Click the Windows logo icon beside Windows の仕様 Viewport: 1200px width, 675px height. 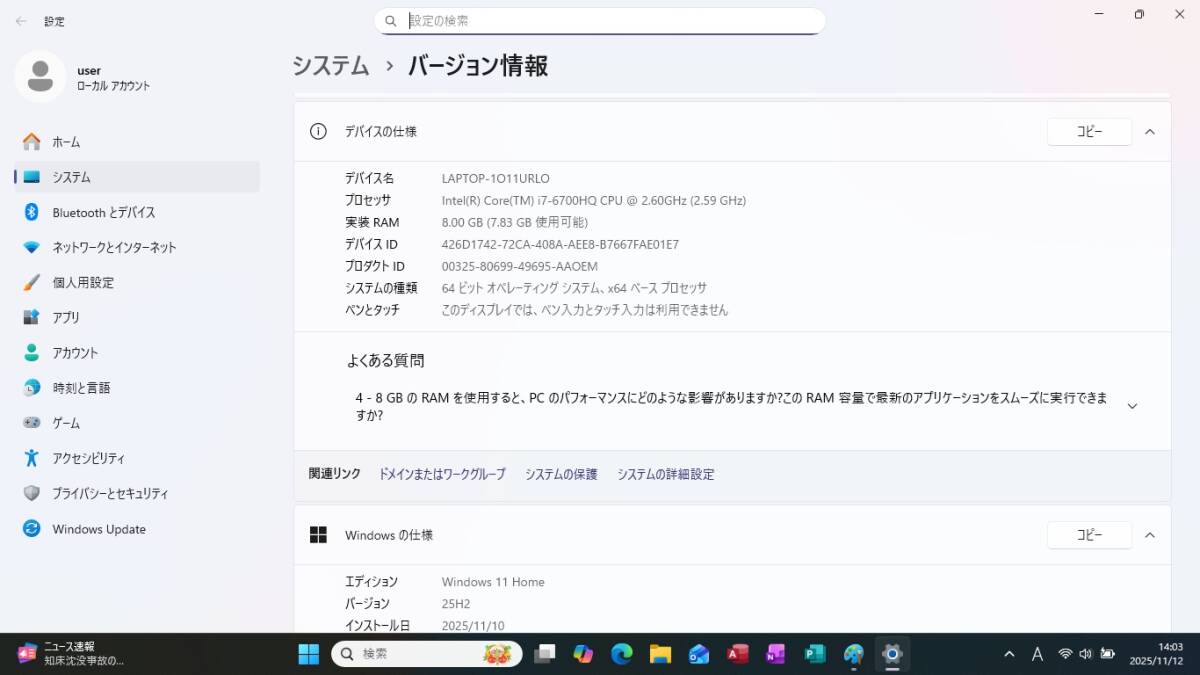click(318, 535)
